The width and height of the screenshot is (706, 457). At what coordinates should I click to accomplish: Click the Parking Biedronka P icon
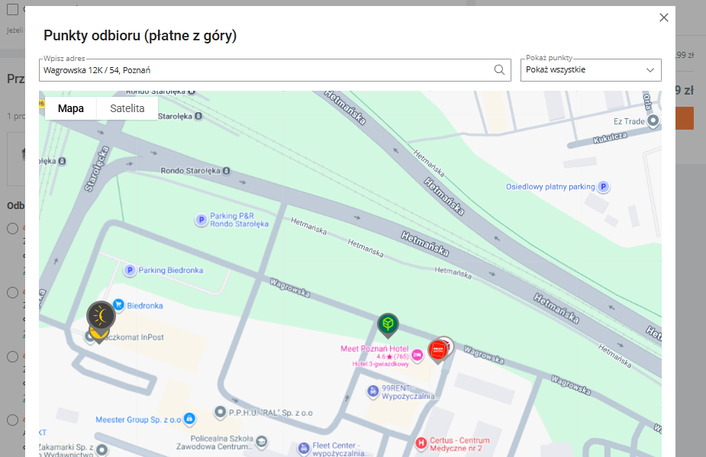(x=129, y=270)
